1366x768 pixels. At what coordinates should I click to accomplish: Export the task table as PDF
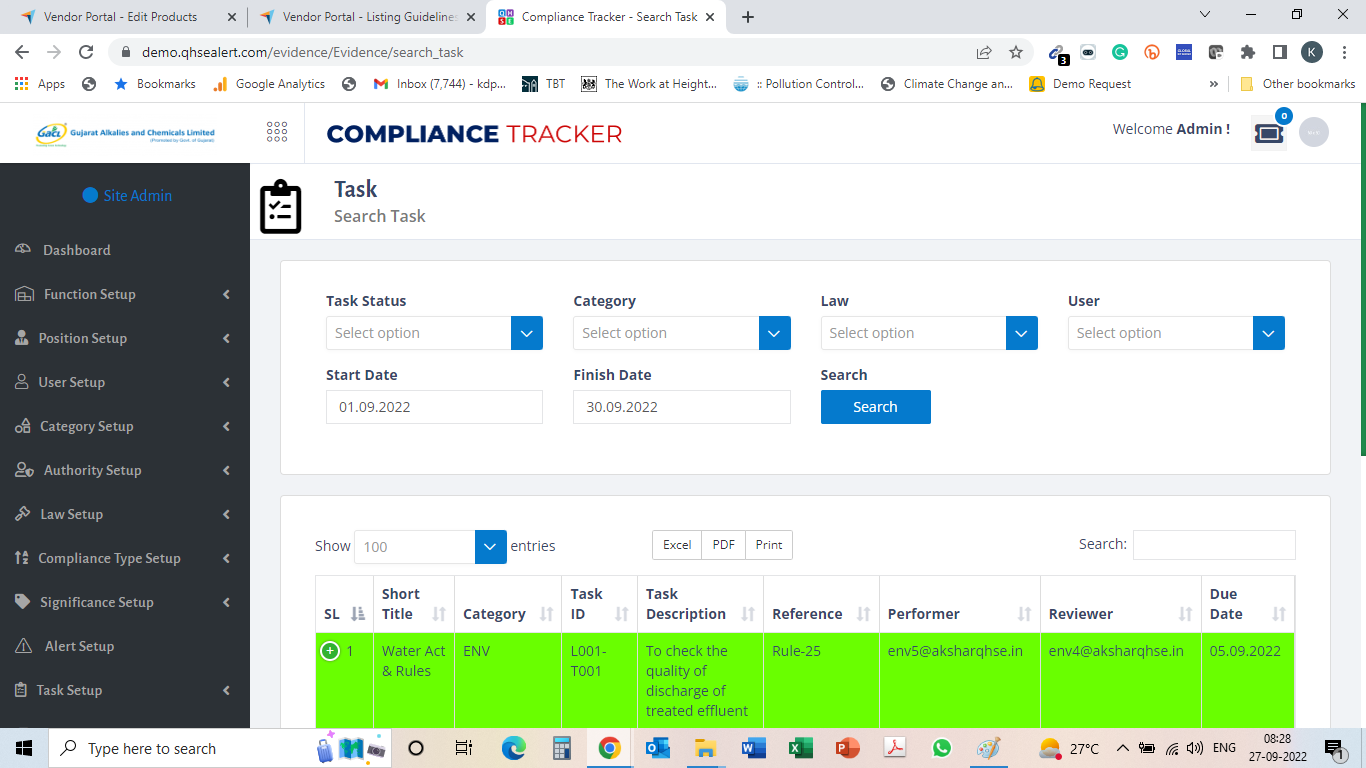[x=722, y=544]
